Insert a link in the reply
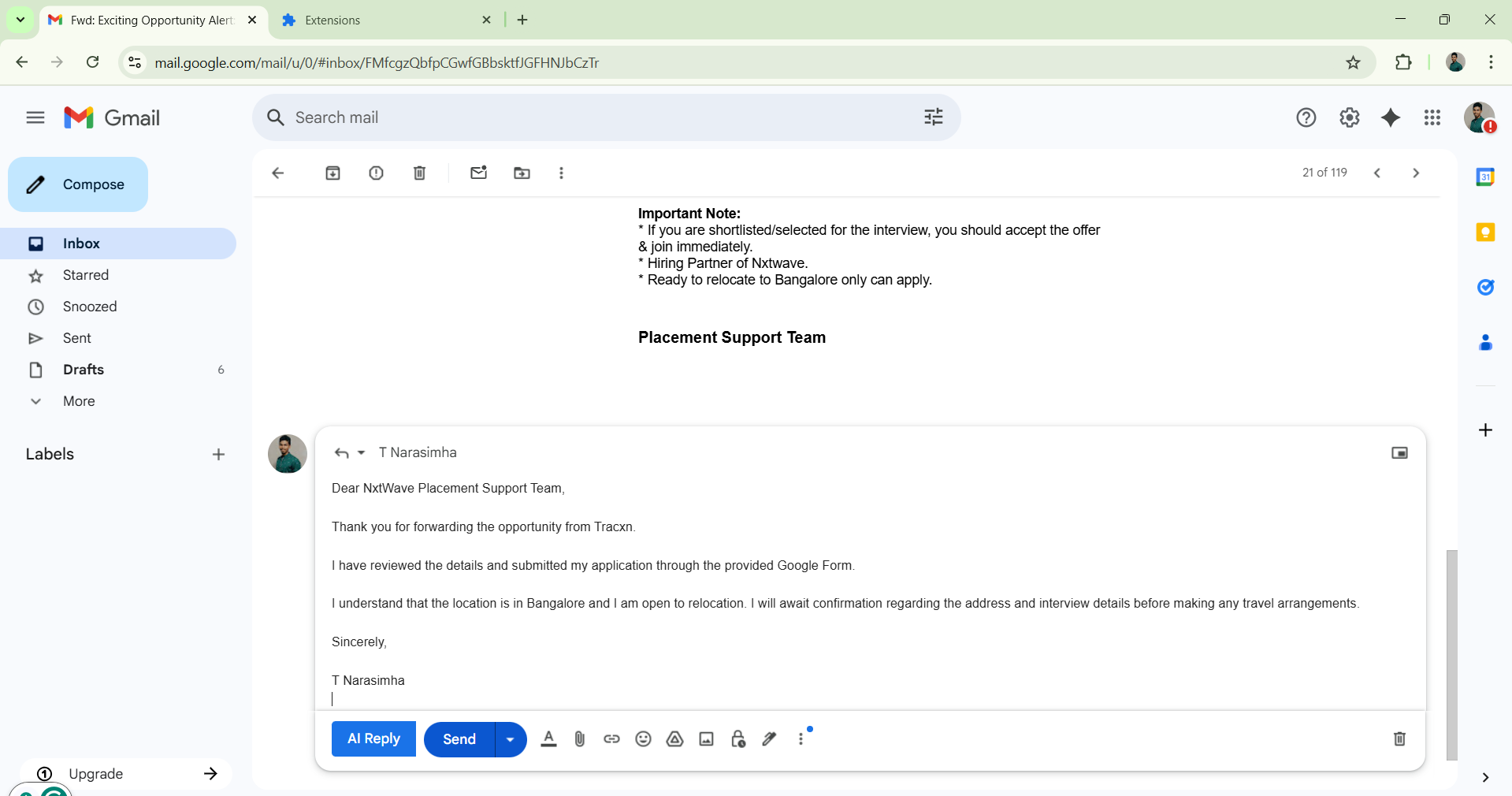The image size is (1512, 796). tap(611, 738)
